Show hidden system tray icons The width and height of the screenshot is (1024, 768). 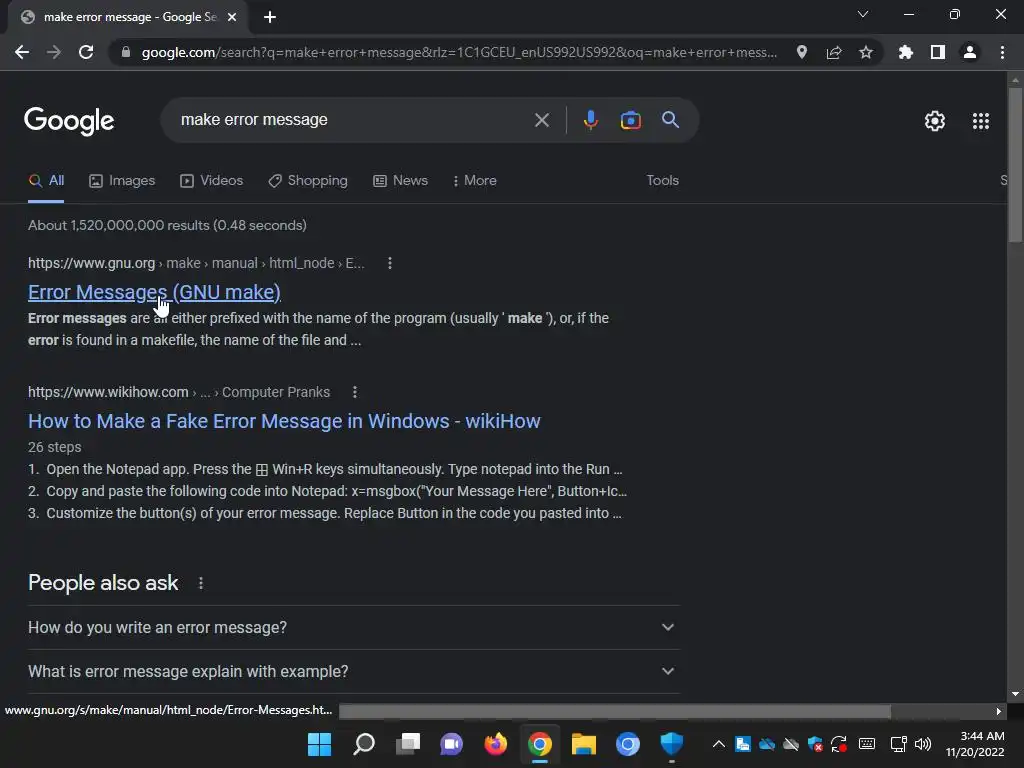pos(718,744)
